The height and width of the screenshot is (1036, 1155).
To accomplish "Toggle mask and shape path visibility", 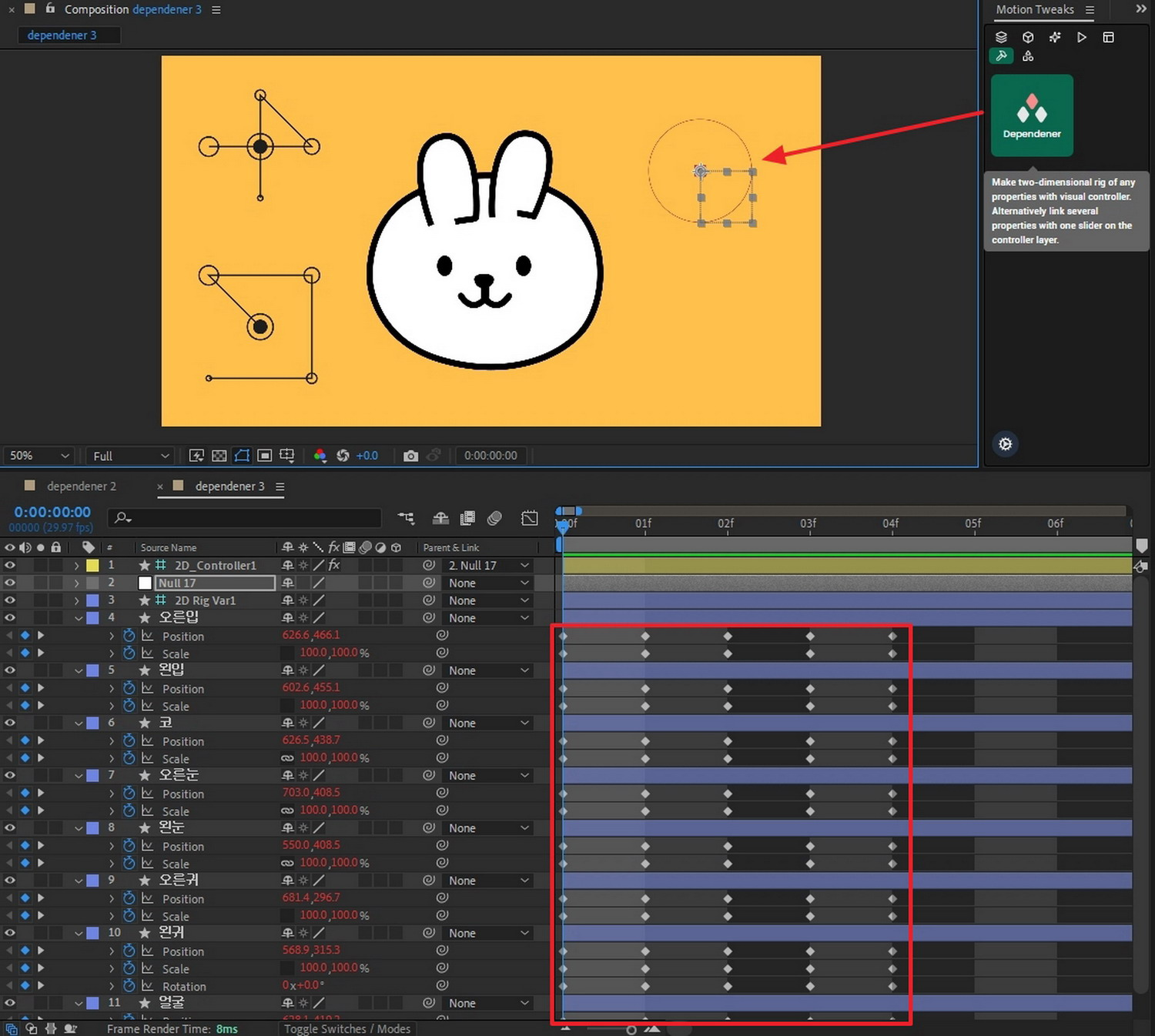I will pos(242,456).
